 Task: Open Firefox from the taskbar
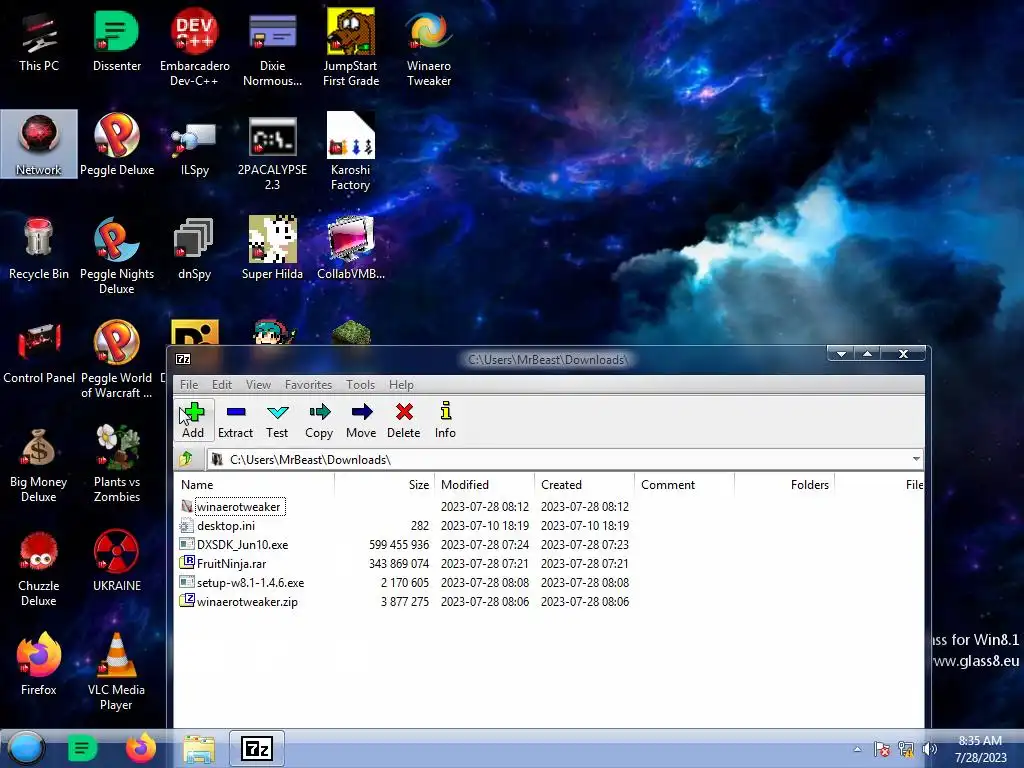[x=141, y=748]
